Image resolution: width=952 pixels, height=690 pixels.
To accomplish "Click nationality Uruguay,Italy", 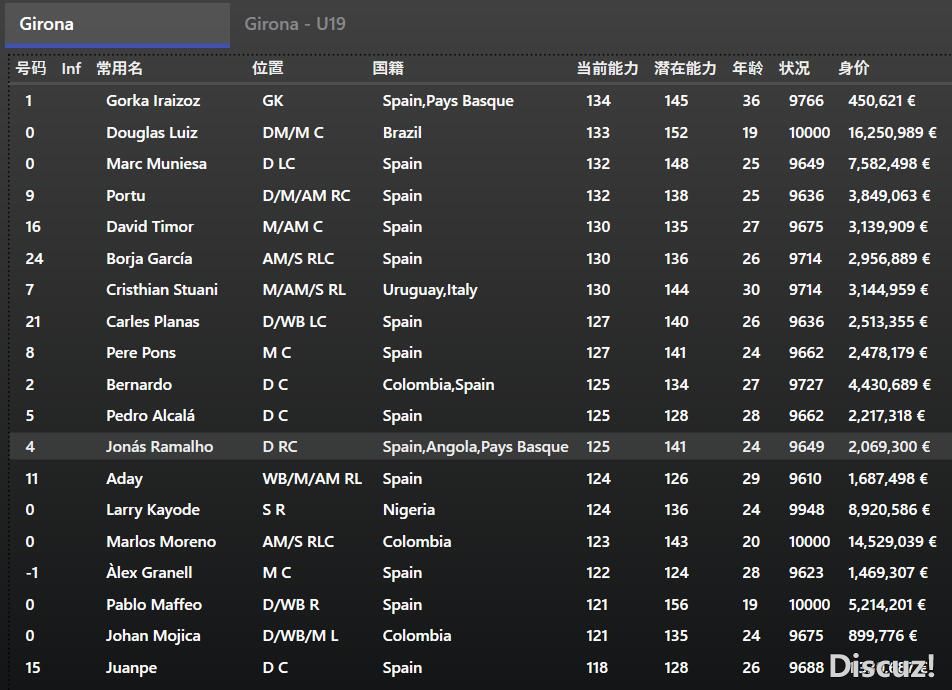I will tap(430, 290).
